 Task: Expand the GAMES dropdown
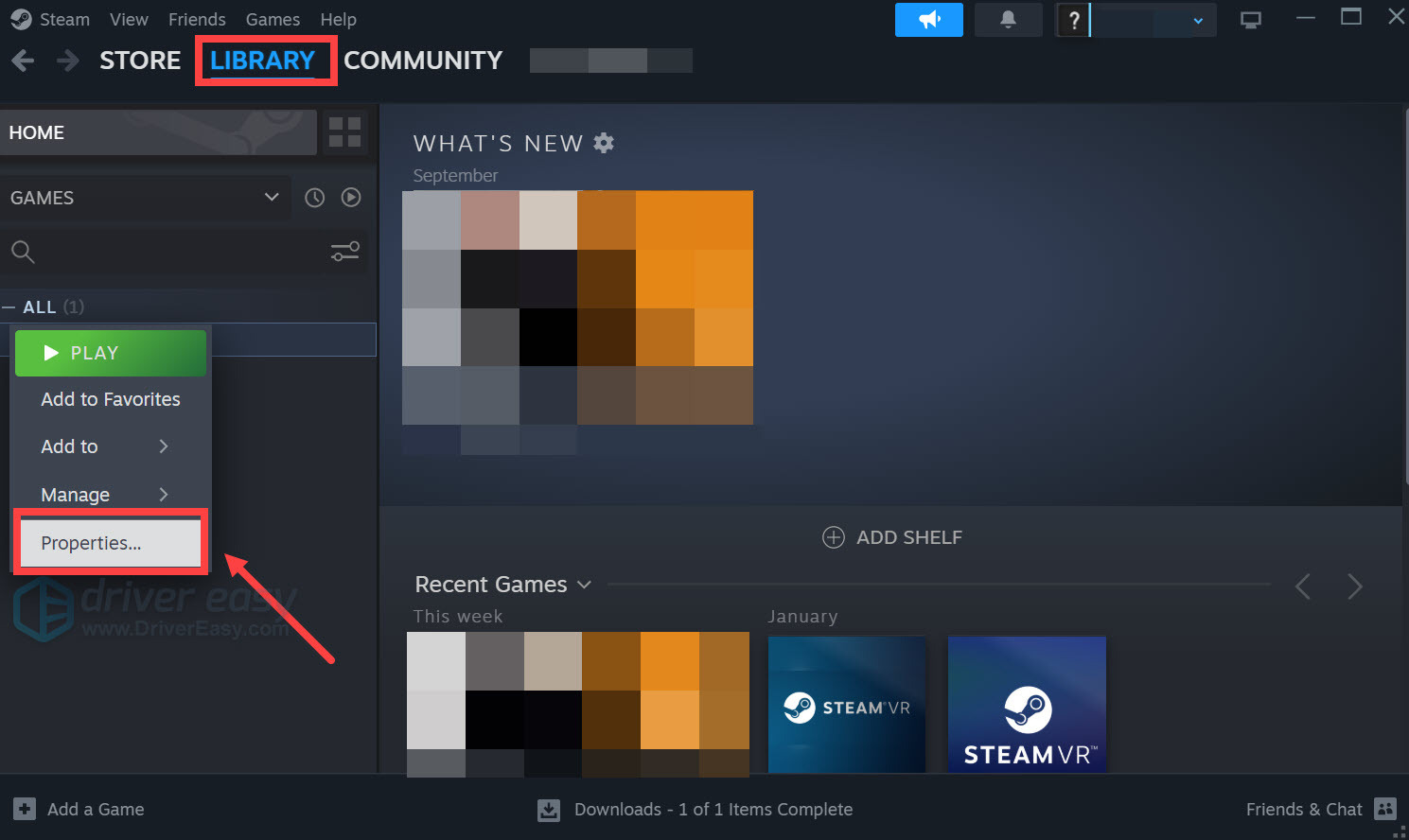point(273,198)
